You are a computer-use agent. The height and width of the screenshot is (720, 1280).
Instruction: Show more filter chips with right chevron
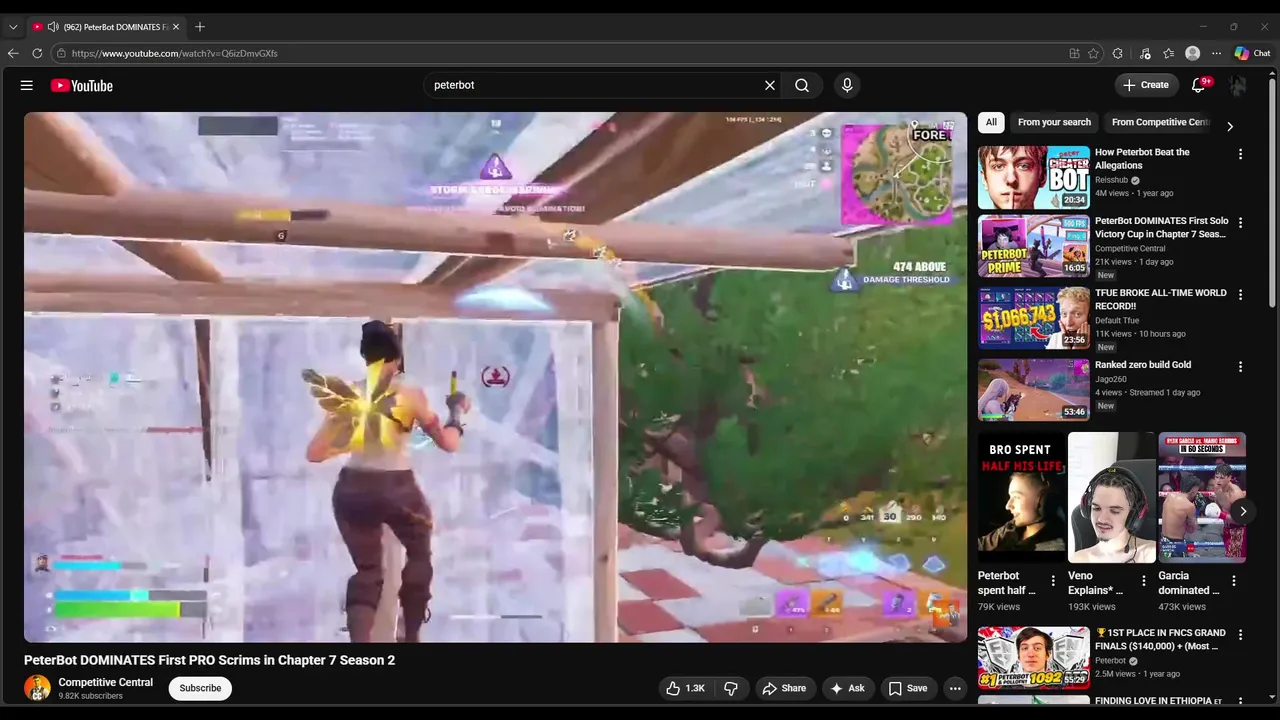click(x=1230, y=126)
